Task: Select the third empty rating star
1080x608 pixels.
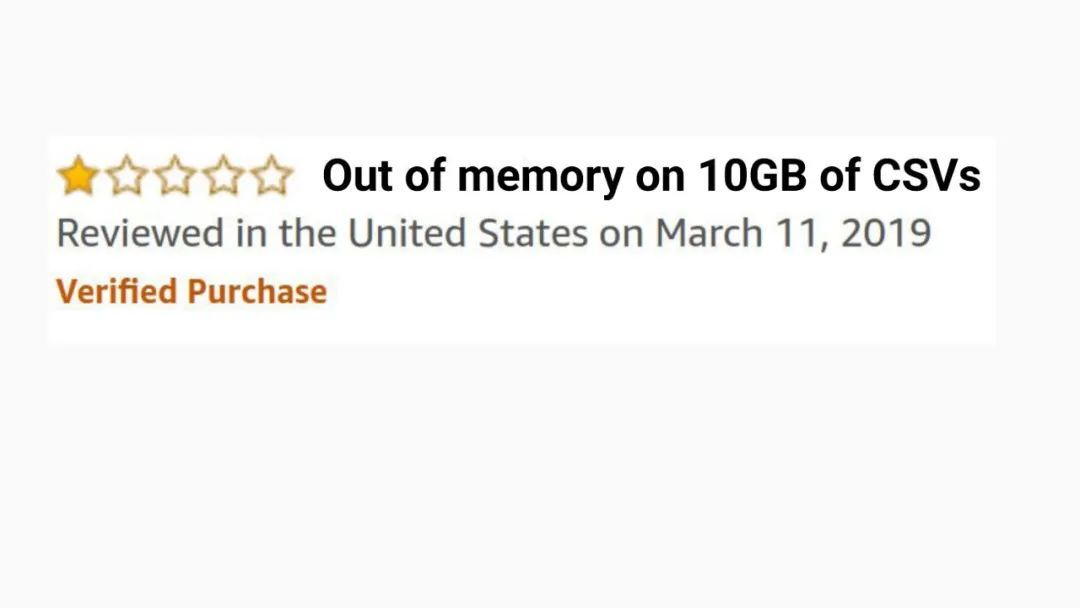Action: point(174,177)
